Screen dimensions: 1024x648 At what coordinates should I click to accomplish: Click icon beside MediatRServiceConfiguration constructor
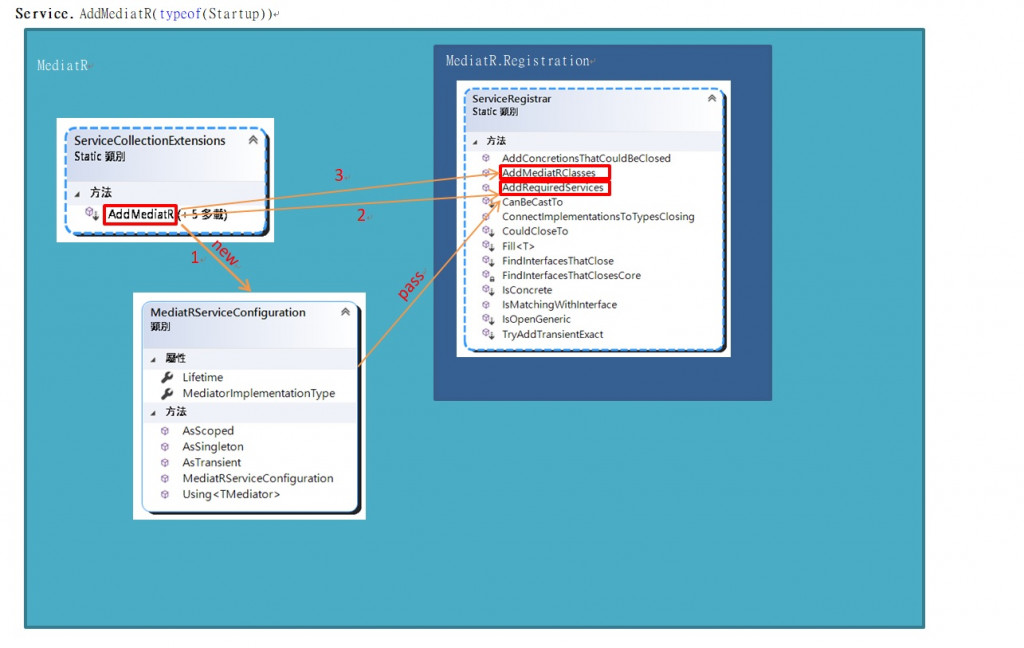pyautogui.click(x=165, y=478)
